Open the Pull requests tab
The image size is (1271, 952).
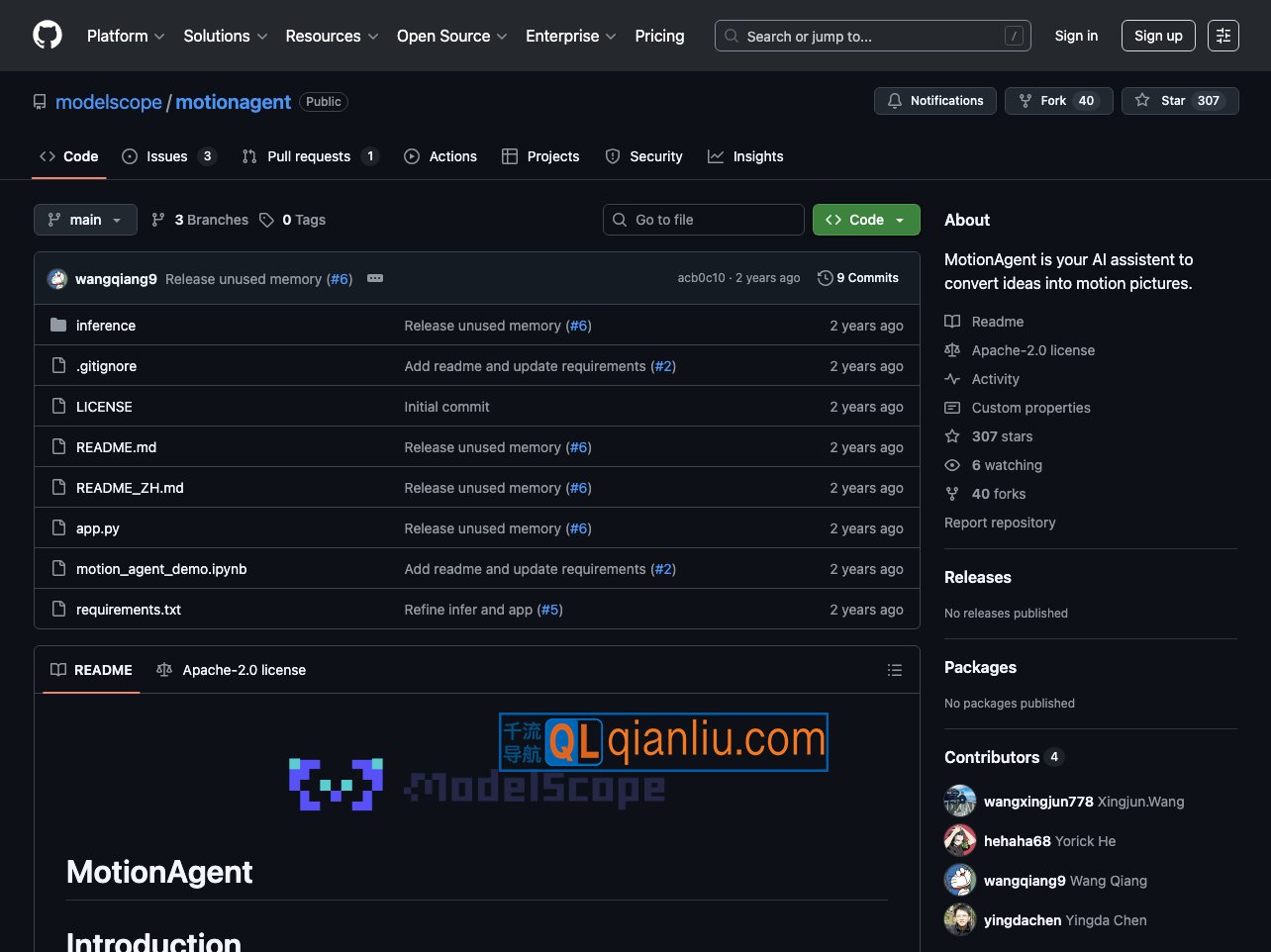pos(309,156)
